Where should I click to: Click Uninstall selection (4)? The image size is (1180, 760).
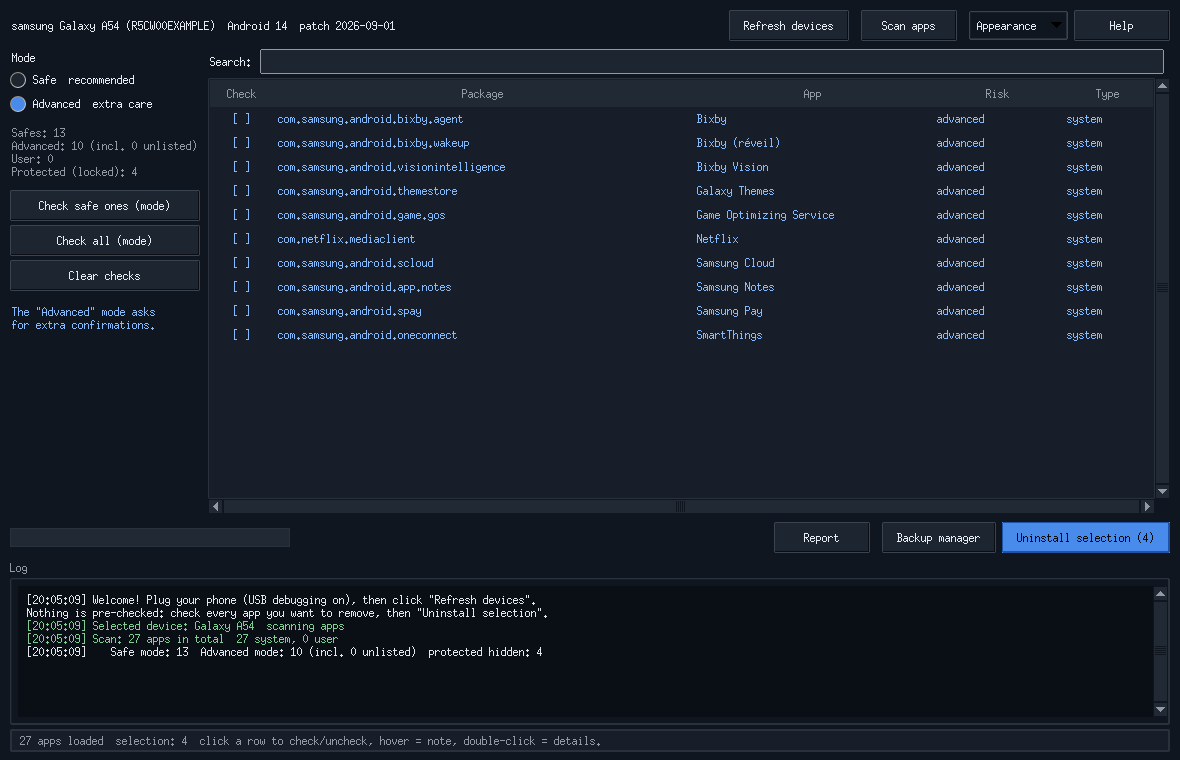(1085, 538)
